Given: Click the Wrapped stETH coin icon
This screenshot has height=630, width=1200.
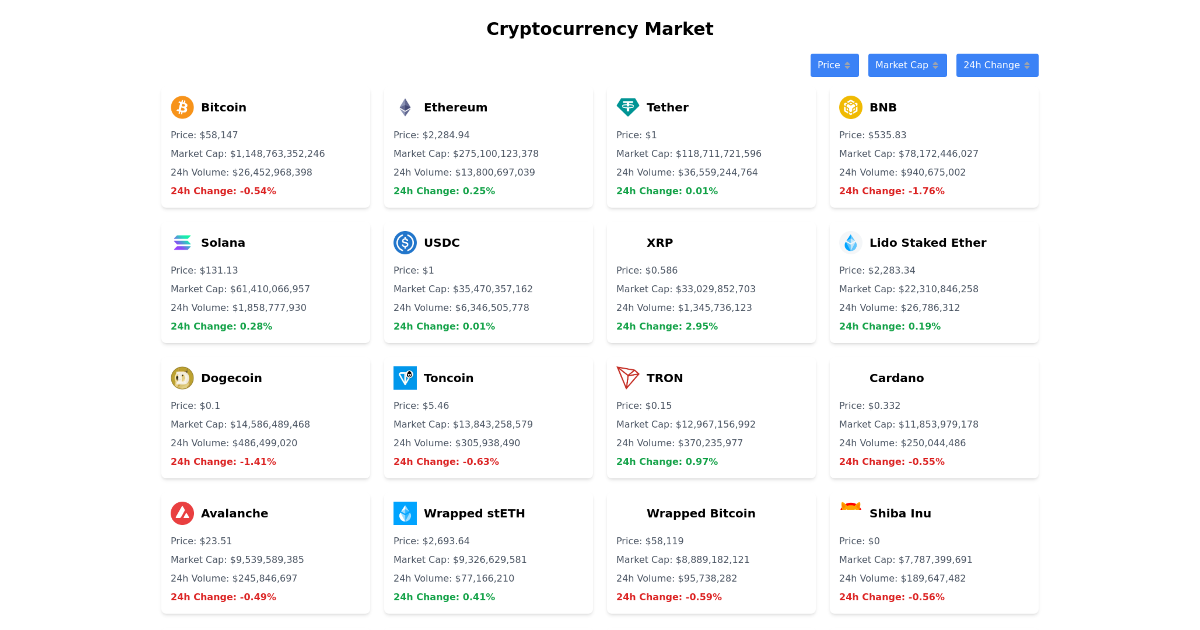Looking at the screenshot, I should tap(404, 513).
